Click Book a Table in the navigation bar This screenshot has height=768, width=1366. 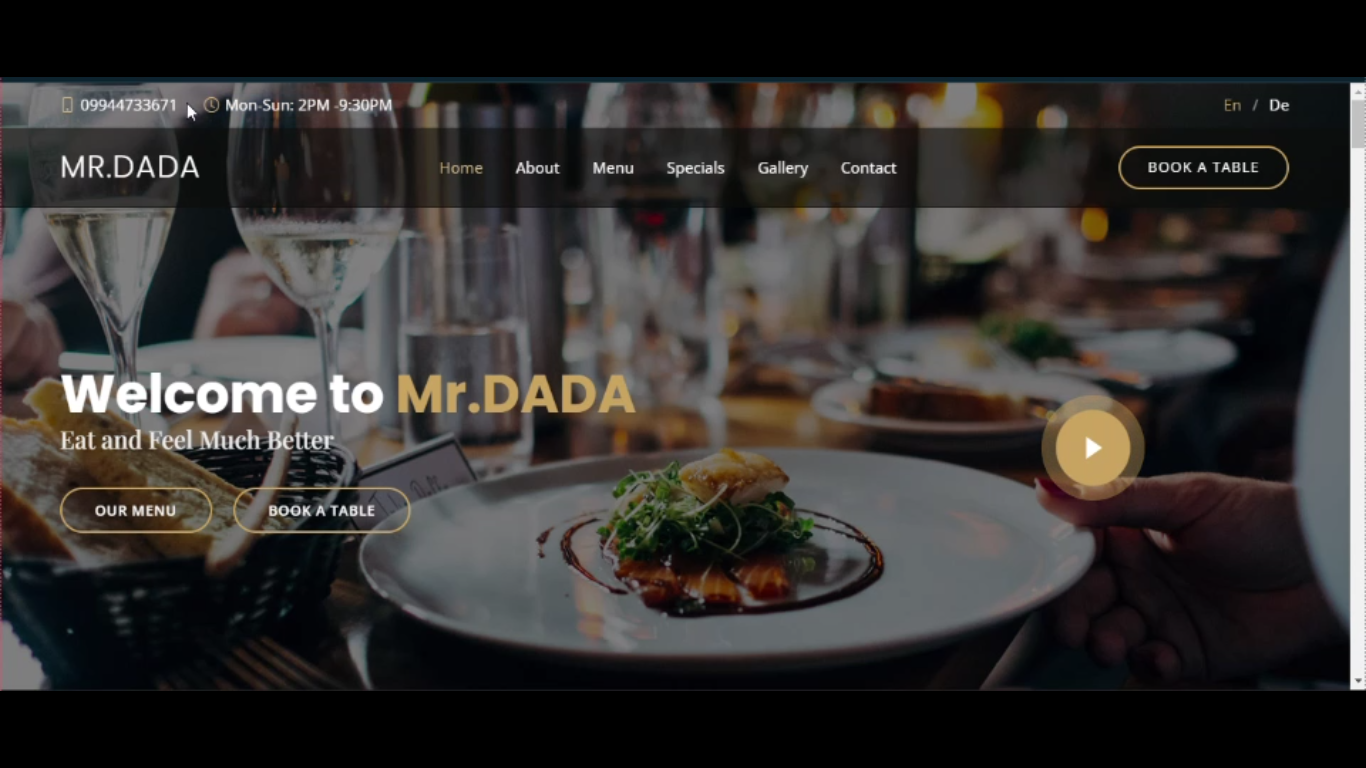coord(1203,167)
